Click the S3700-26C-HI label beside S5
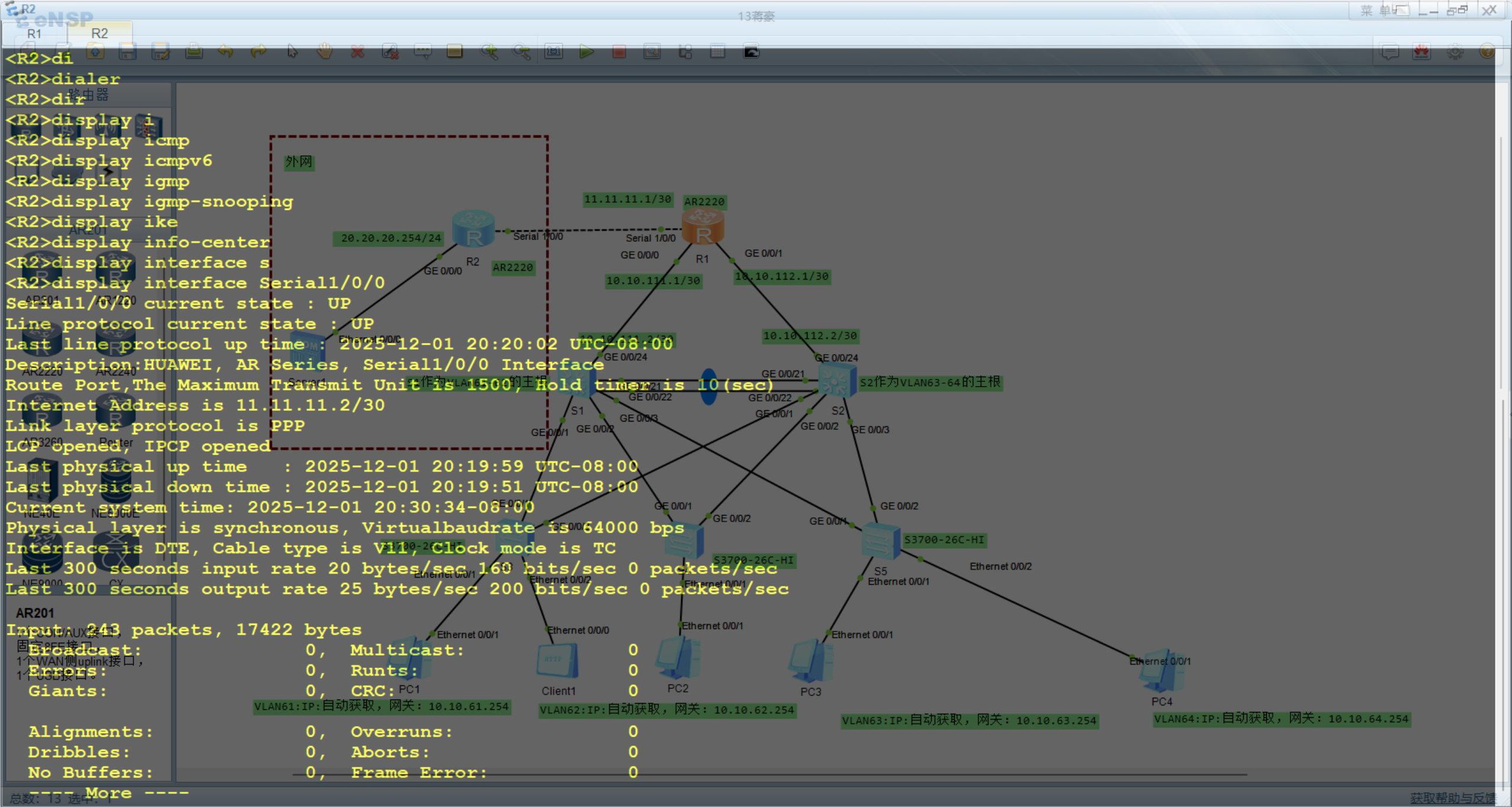 click(x=944, y=540)
